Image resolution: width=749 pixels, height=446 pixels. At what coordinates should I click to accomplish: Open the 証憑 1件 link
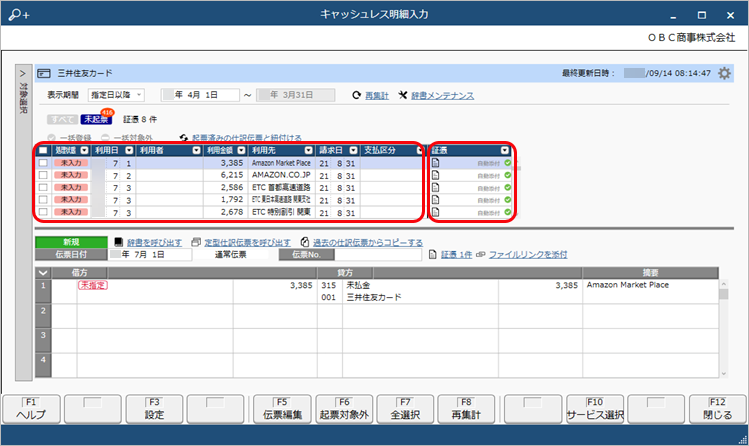(456, 255)
